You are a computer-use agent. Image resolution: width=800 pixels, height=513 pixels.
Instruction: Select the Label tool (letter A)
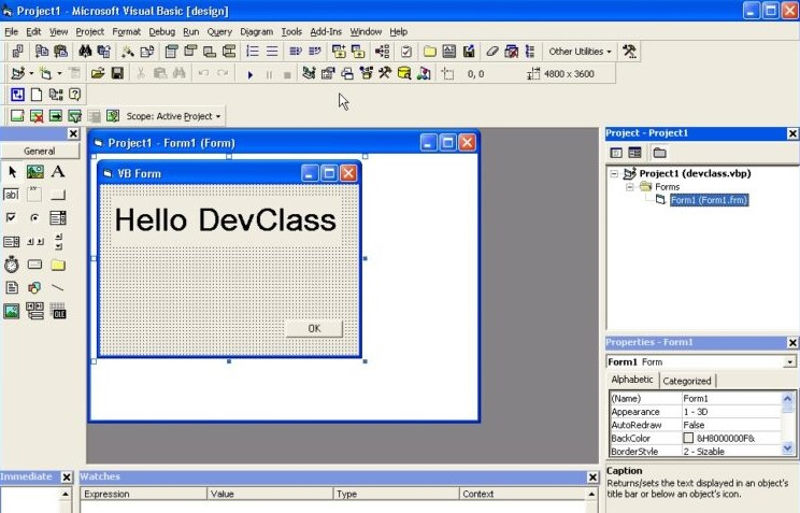58,172
